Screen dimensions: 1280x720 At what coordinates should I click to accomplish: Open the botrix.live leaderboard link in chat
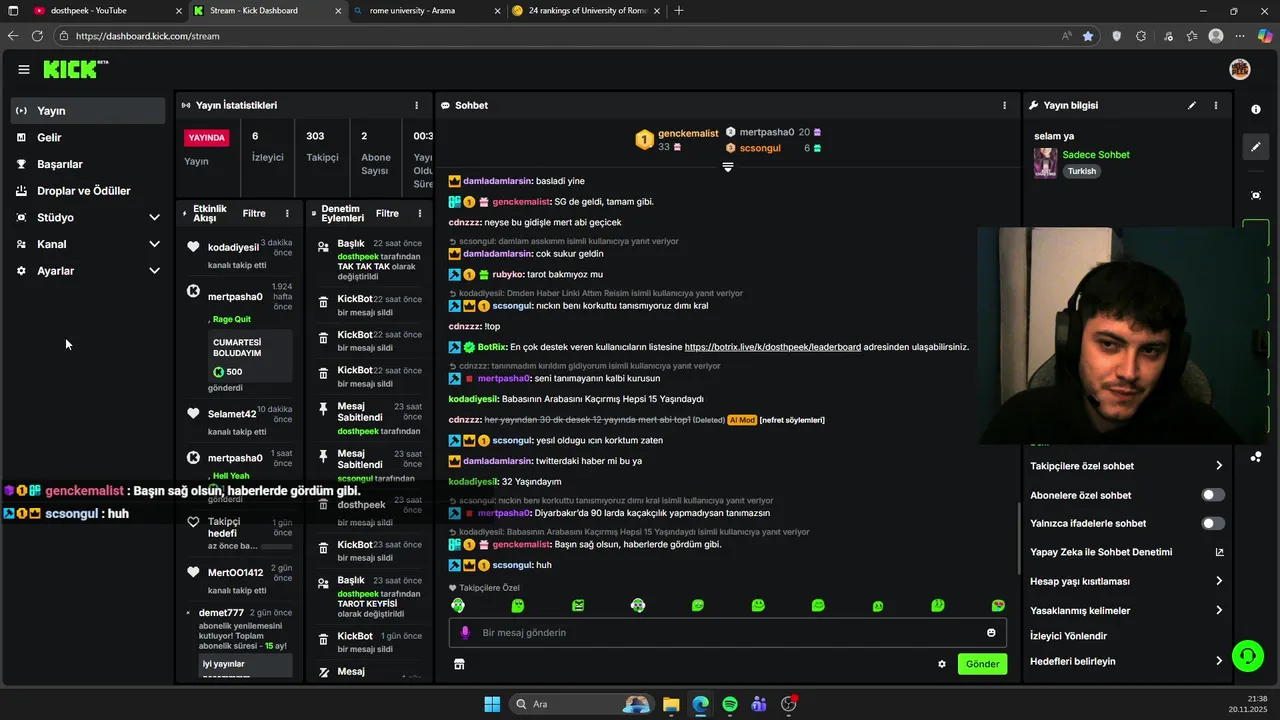coord(773,347)
